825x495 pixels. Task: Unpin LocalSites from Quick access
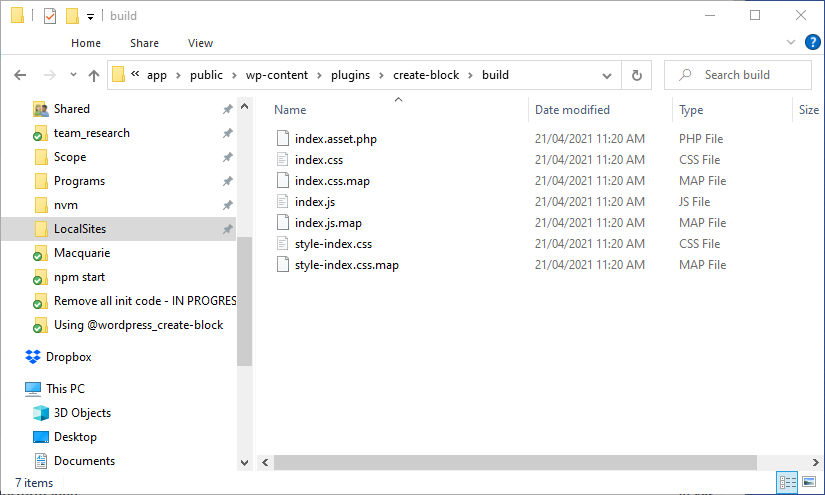pyautogui.click(x=228, y=229)
